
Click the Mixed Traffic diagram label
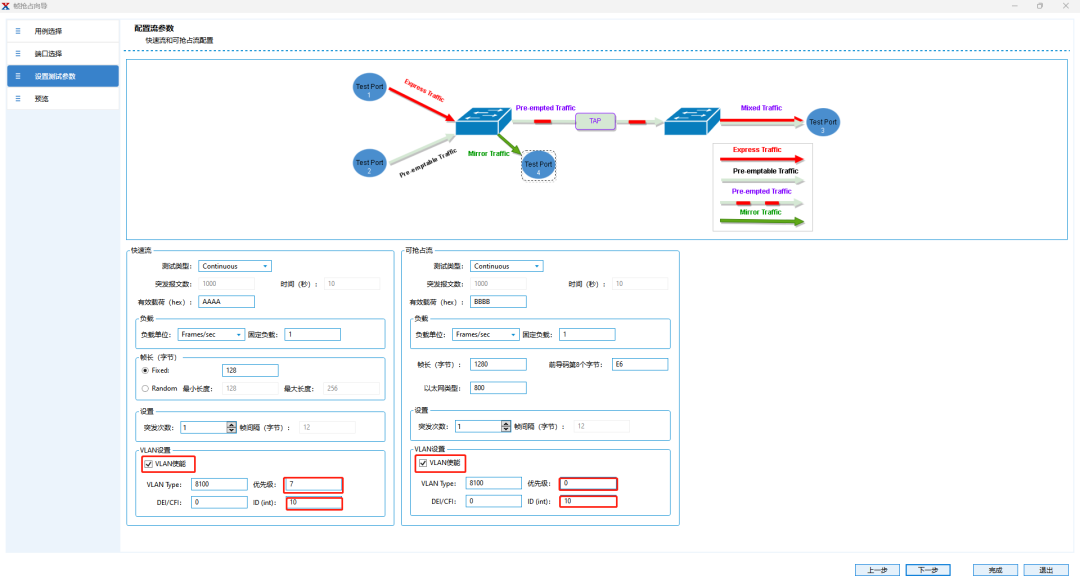(x=761, y=108)
